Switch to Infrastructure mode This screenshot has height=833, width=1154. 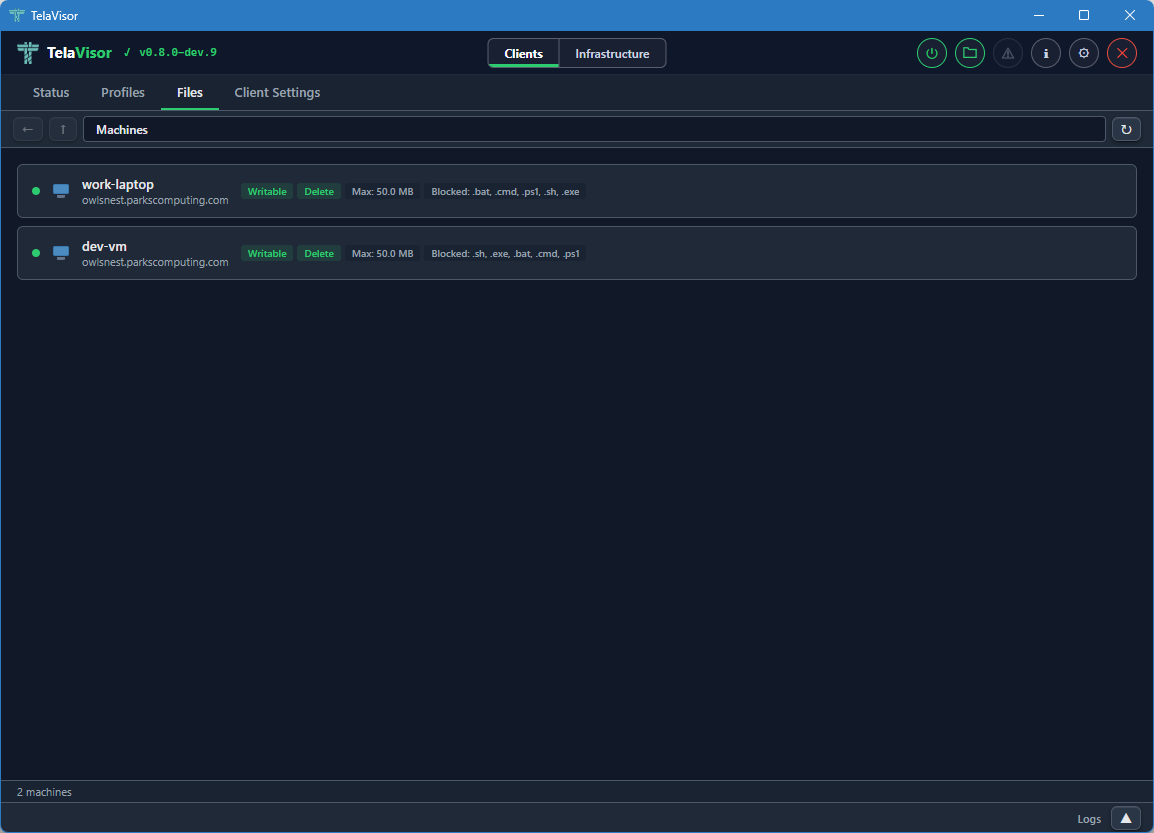pyautogui.click(x=612, y=54)
